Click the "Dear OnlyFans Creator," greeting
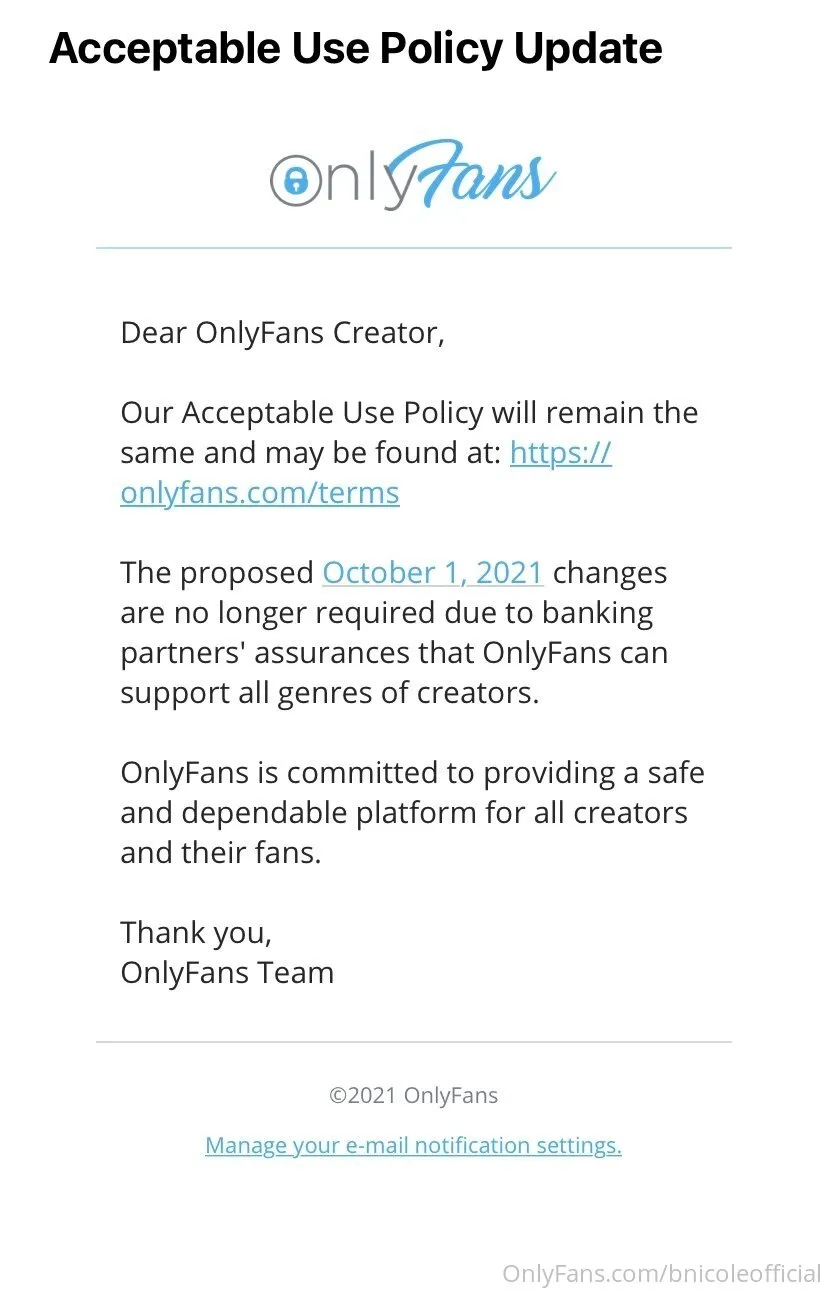Viewport: 827px width, 1294px height. (x=282, y=332)
